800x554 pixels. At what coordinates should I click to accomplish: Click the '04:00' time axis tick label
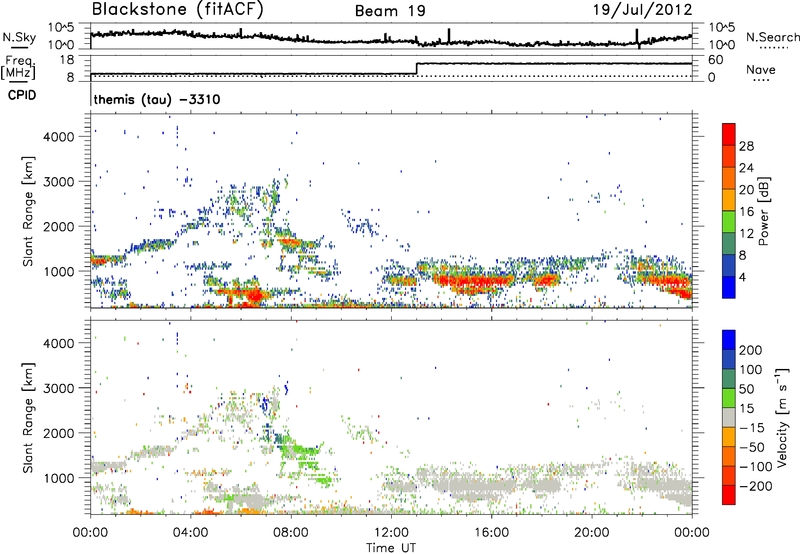(x=190, y=533)
